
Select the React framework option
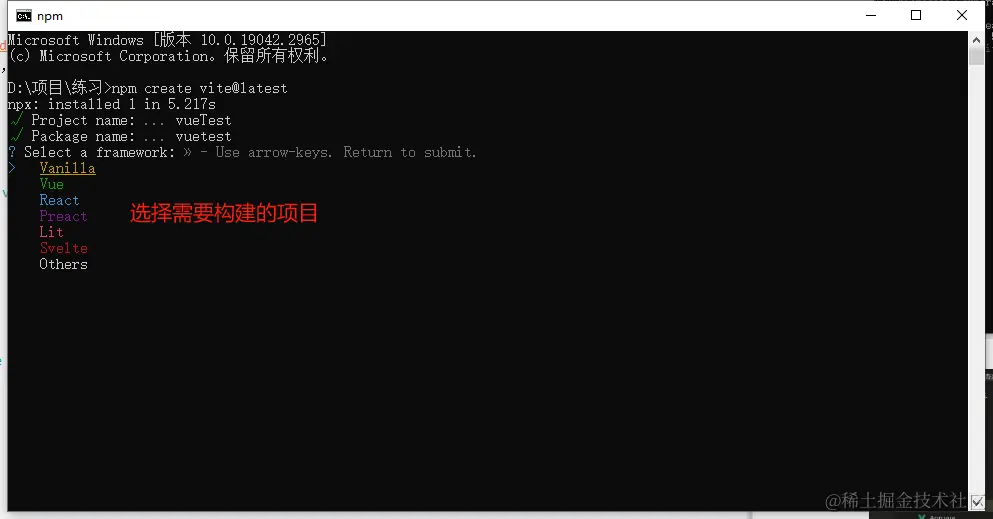(60, 200)
